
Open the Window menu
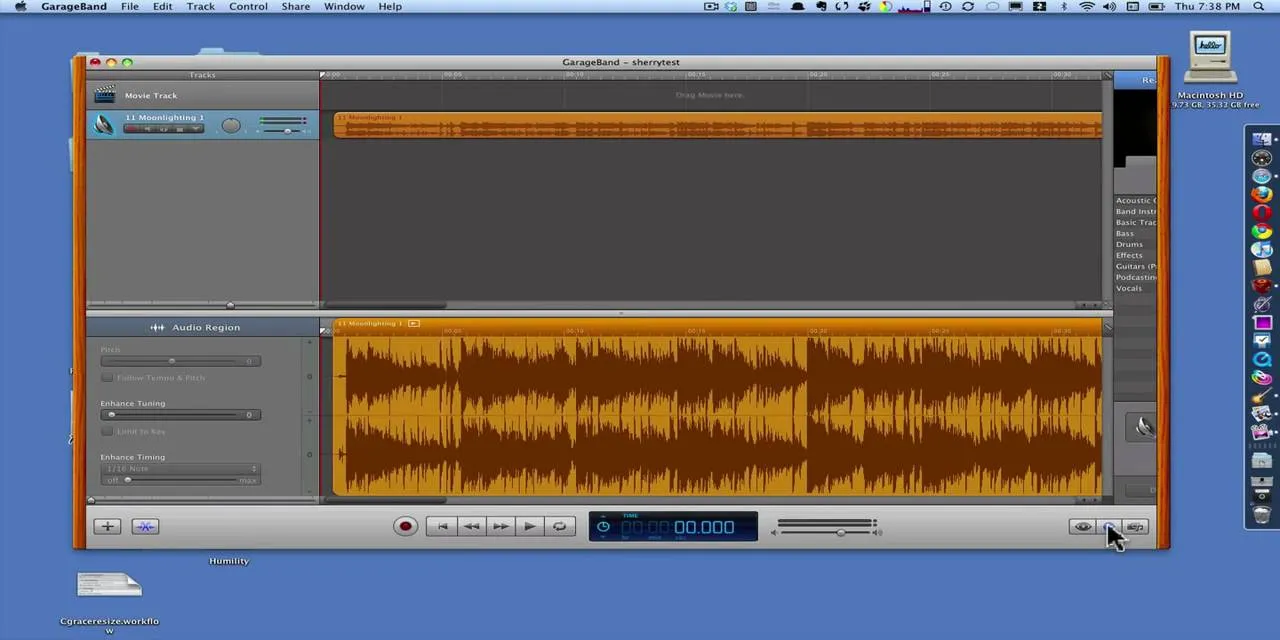pos(344,6)
